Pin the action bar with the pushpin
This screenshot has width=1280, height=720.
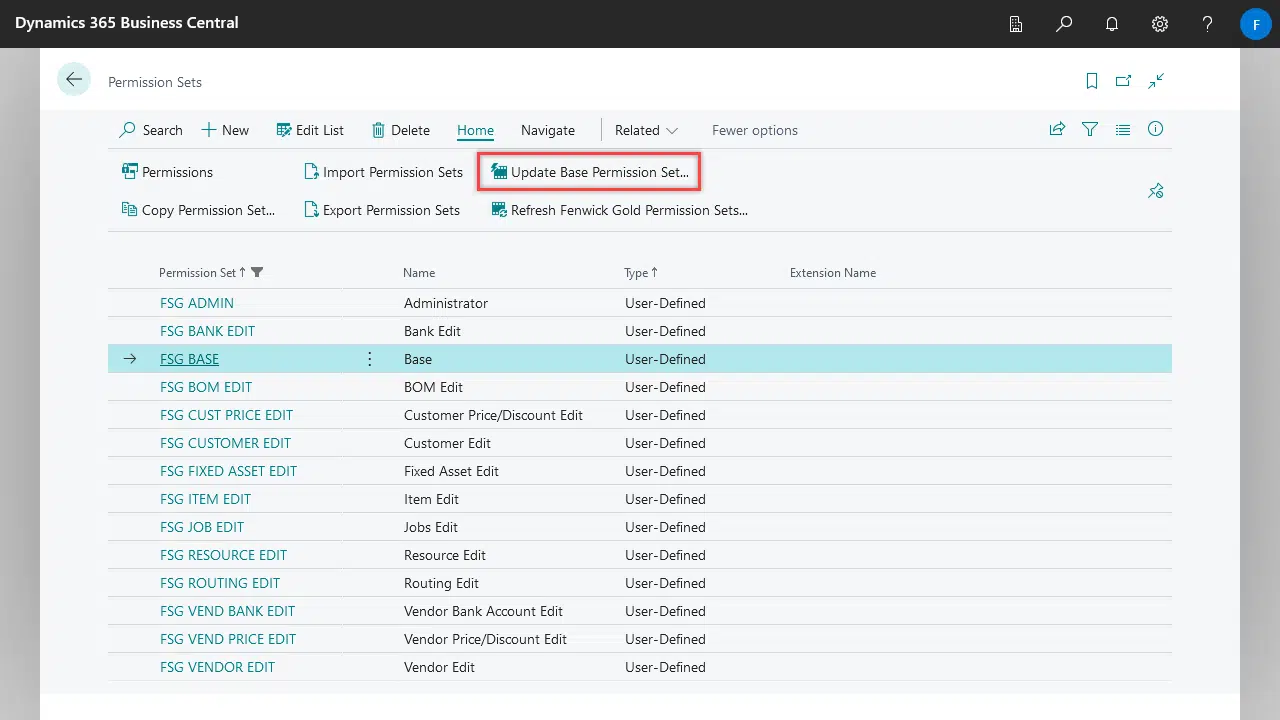point(1156,190)
